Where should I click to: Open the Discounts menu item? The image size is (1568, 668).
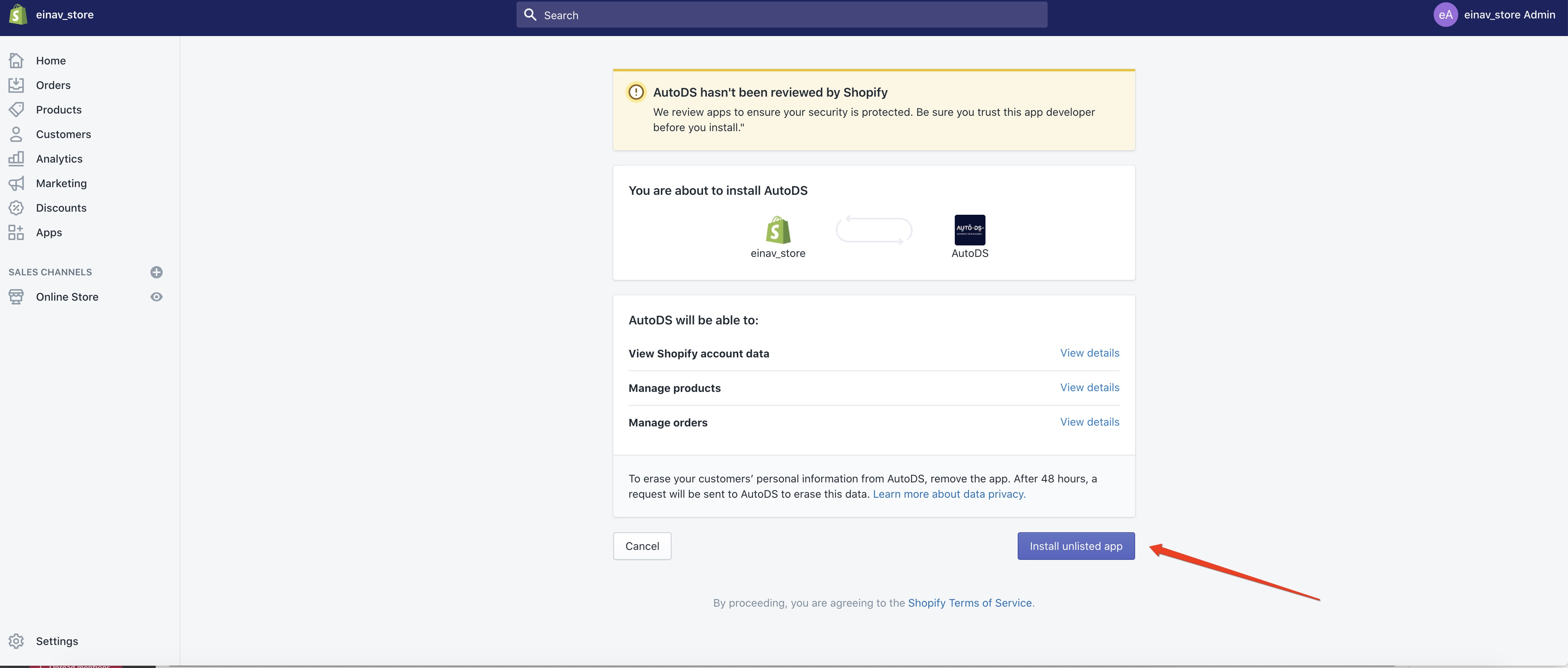click(61, 208)
